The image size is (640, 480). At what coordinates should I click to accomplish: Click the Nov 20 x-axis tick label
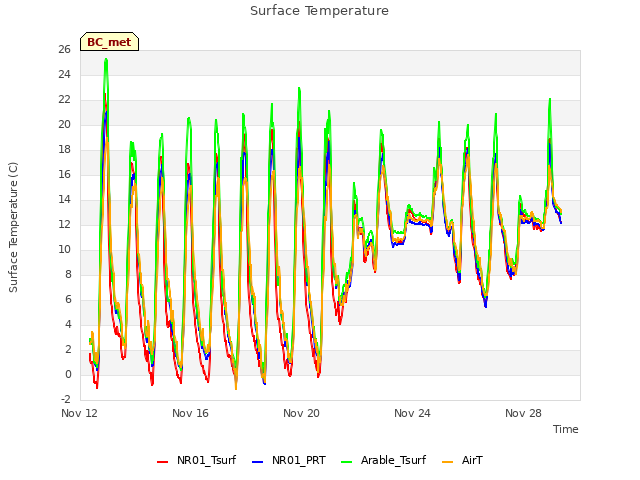pos(301,413)
